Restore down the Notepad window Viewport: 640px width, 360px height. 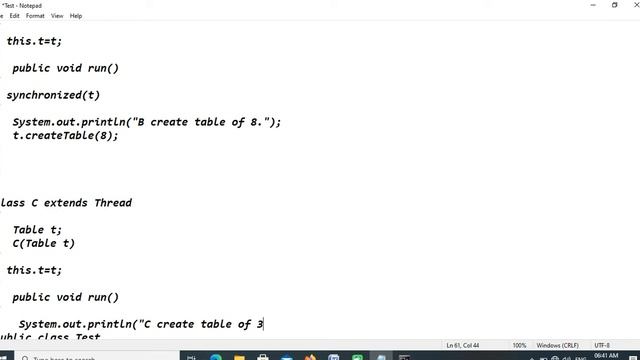coord(614,5)
